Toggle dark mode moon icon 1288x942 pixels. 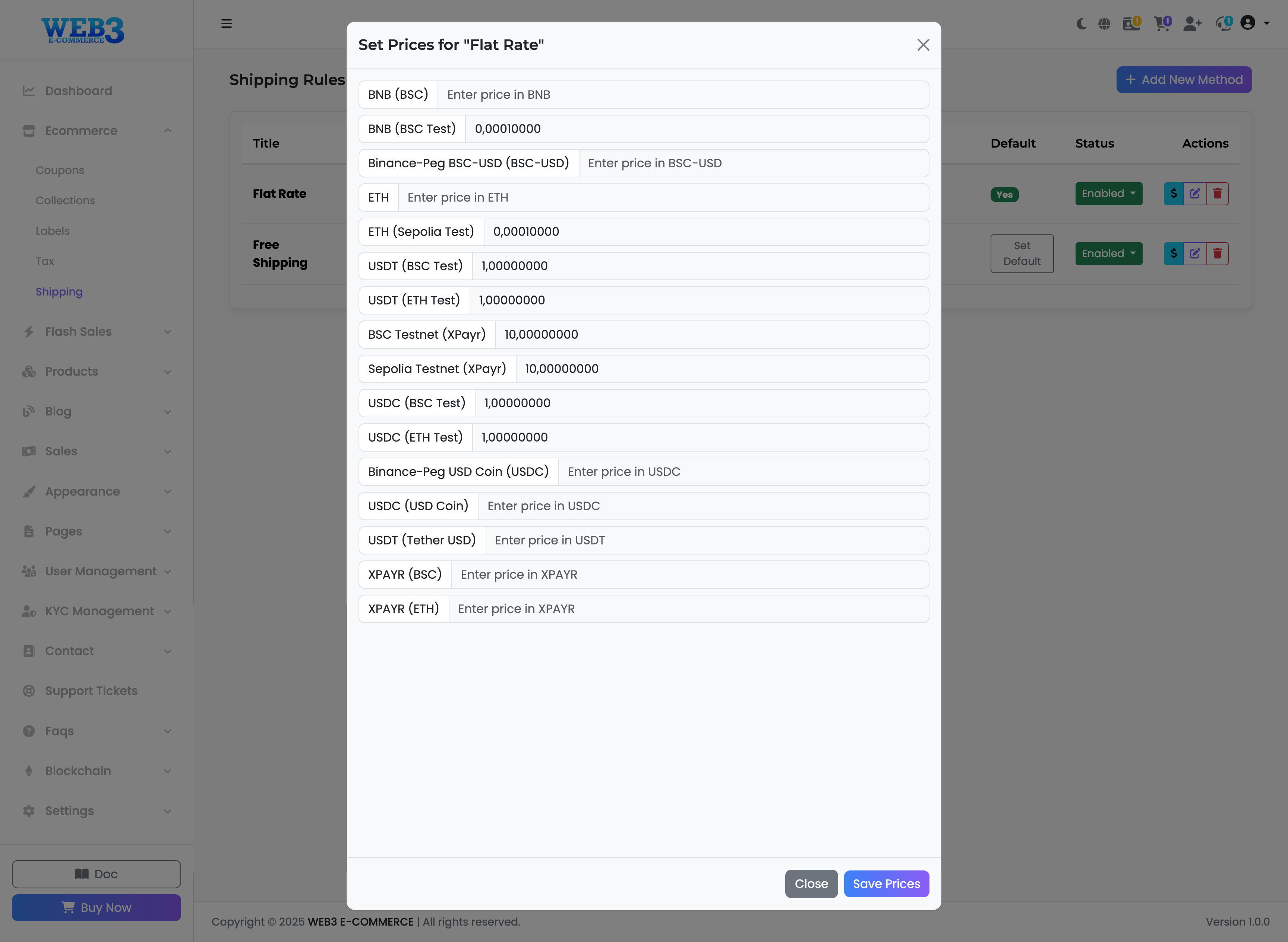(x=1080, y=24)
